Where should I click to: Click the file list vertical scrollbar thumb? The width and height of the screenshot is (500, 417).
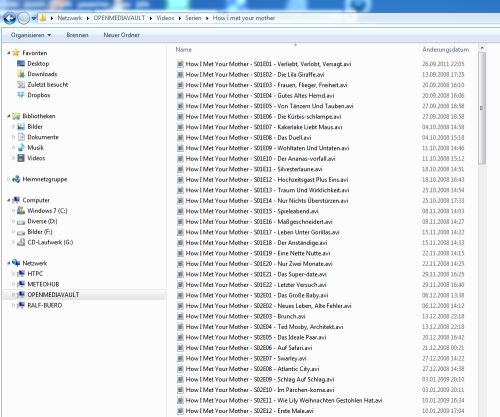[482, 108]
